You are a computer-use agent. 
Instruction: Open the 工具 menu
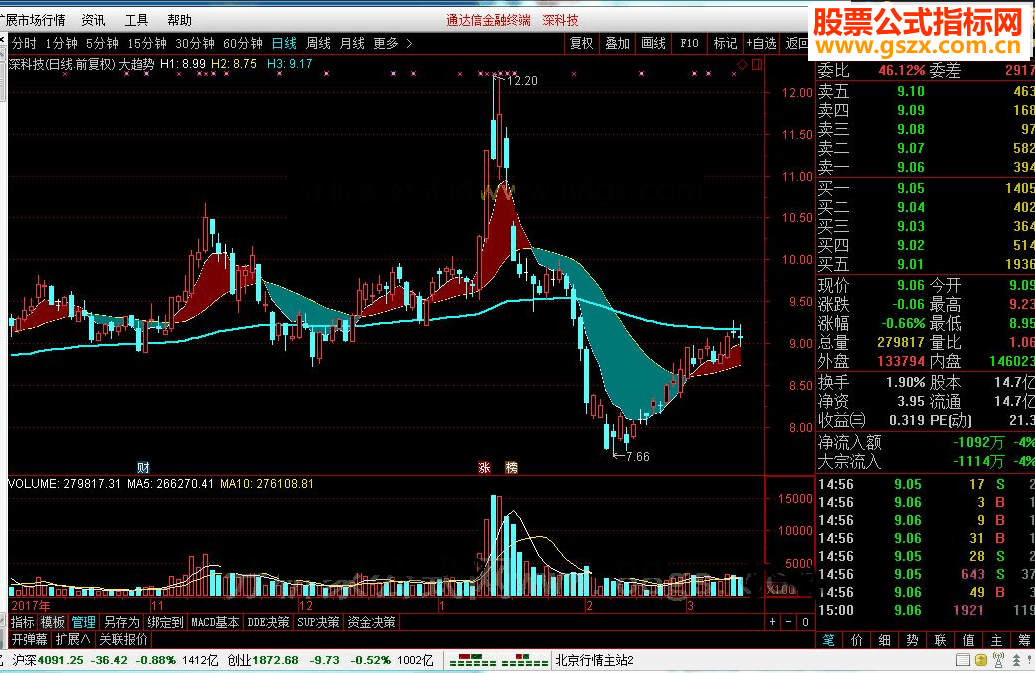tap(136, 20)
